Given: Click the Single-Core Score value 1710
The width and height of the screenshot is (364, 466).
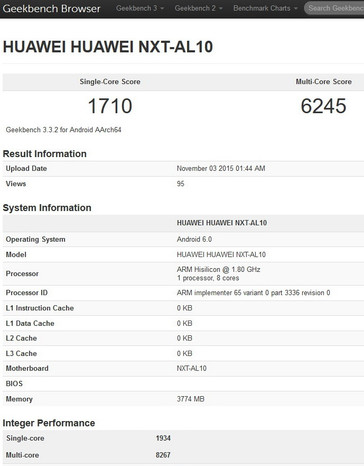Looking at the screenshot, I should (110, 106).
